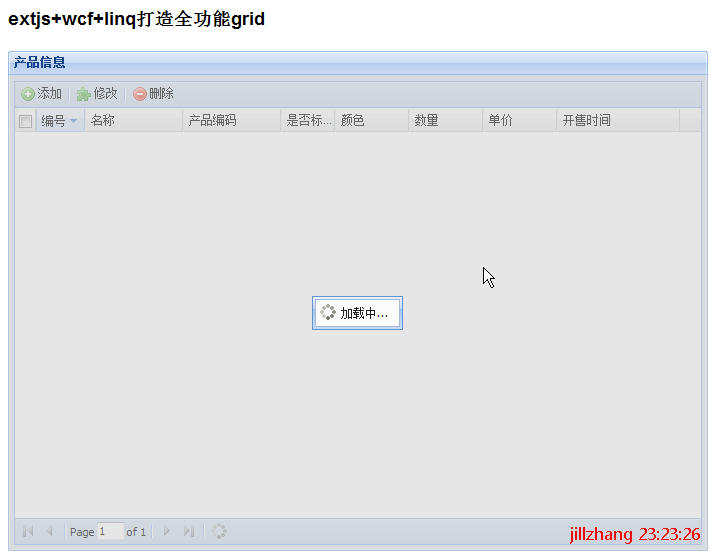The width and height of the screenshot is (718, 559).
Task: Click the 修改 (Edit) puzzle-piece icon
Action: (x=84, y=94)
